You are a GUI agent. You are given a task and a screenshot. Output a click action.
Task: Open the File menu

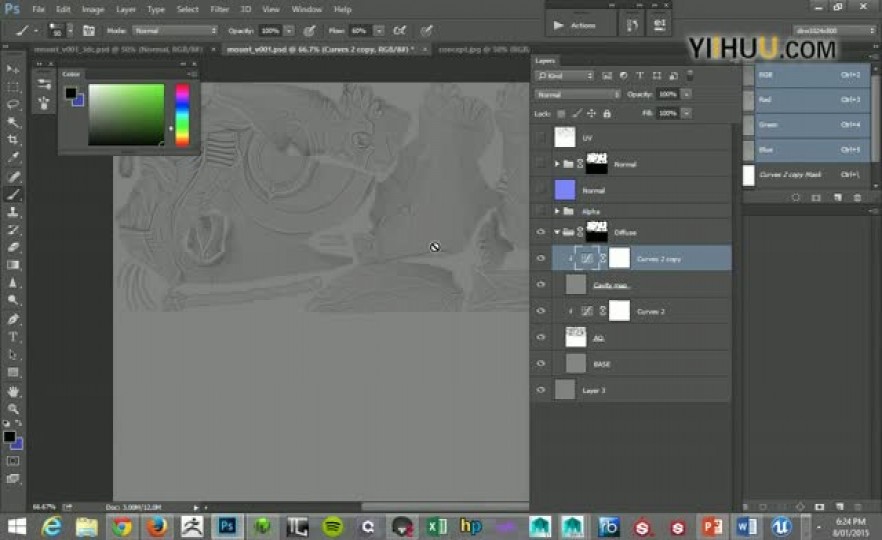pos(38,10)
